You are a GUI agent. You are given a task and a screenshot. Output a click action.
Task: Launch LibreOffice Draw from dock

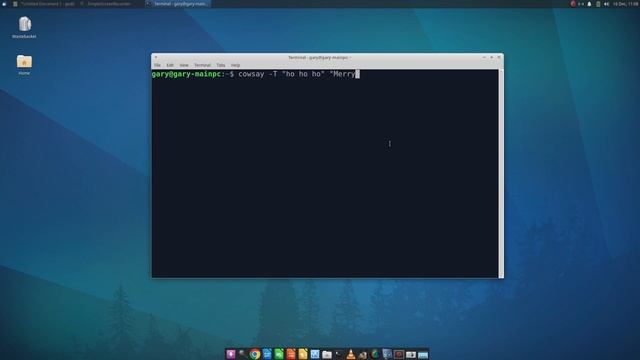tap(303, 354)
